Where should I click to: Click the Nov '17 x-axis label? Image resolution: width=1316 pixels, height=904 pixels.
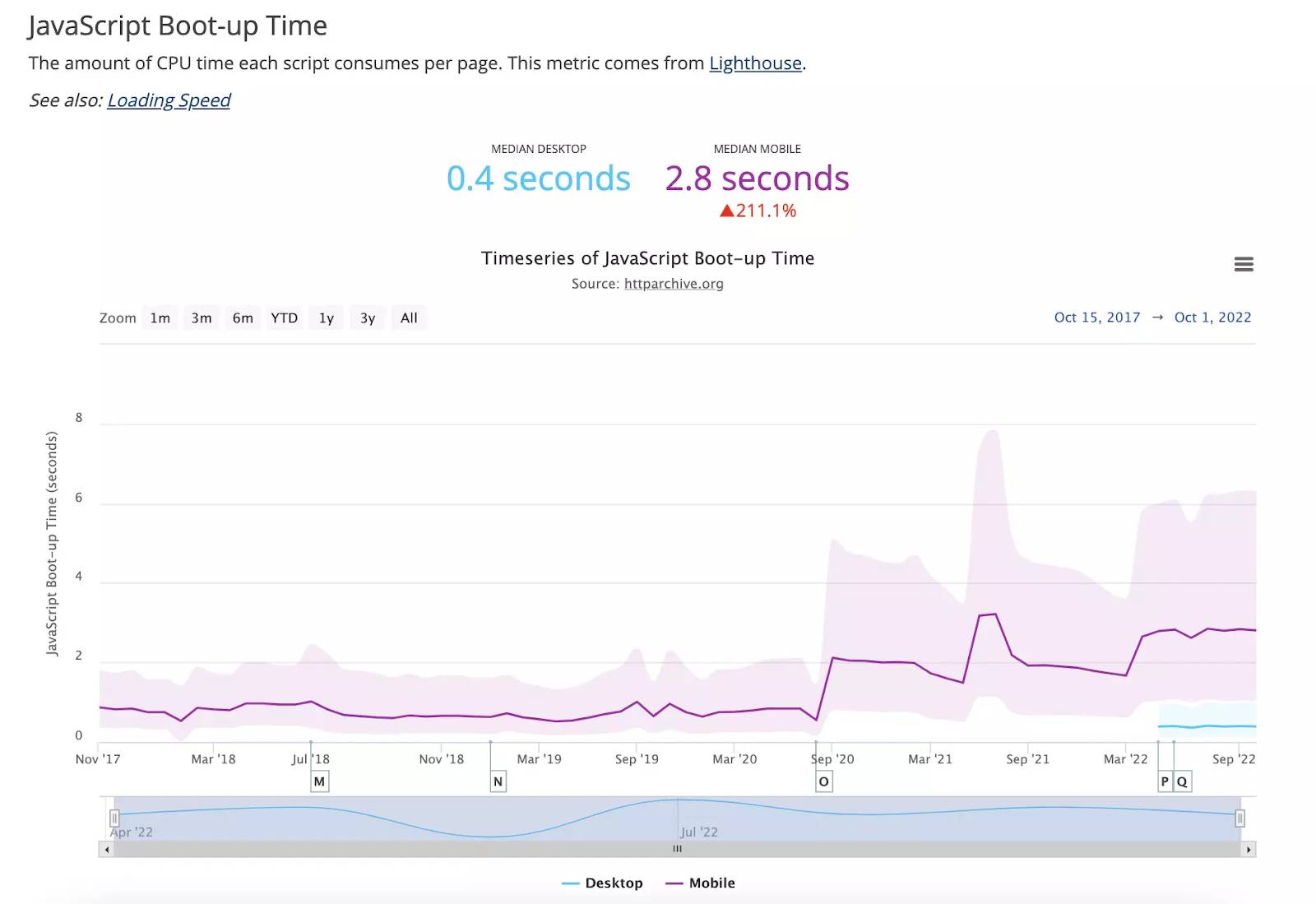pos(98,759)
